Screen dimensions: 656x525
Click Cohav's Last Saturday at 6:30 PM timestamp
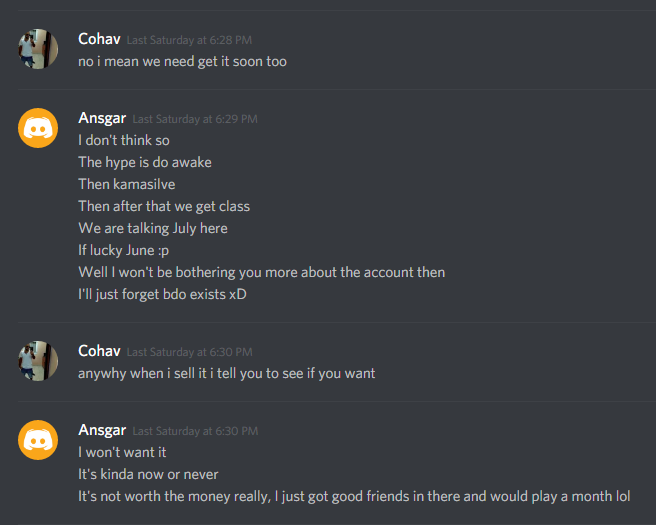190,352
